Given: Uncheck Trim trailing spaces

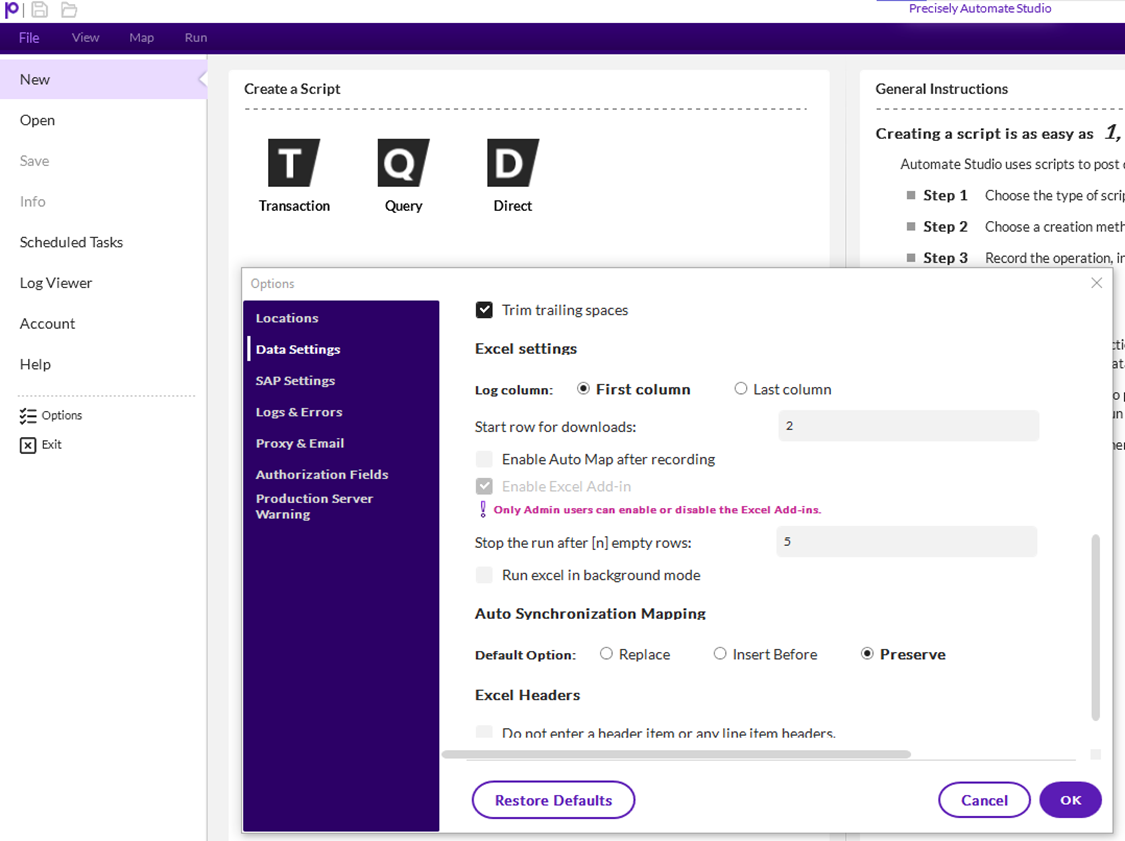Looking at the screenshot, I should [484, 310].
